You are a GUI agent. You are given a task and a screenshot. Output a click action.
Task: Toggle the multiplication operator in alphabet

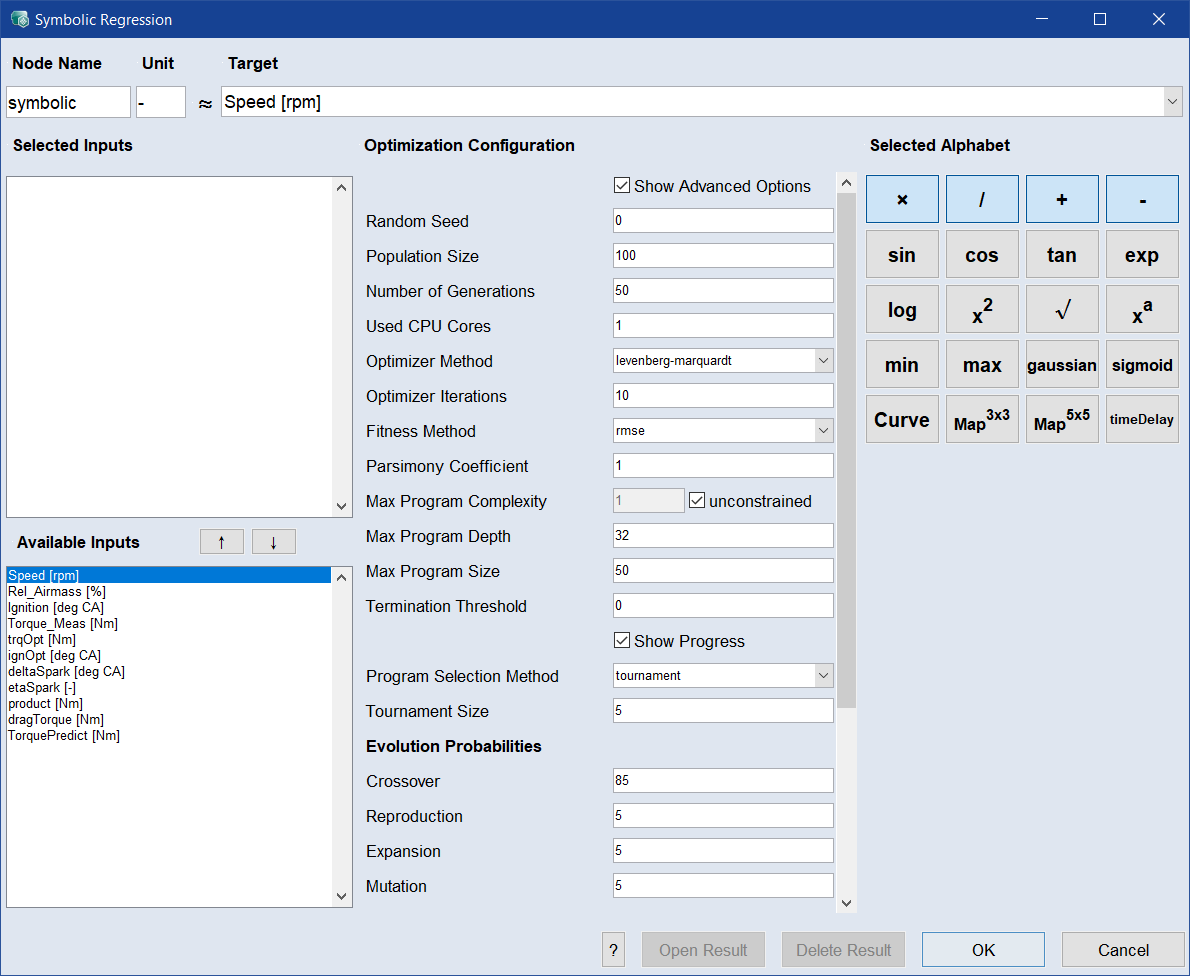(x=902, y=199)
